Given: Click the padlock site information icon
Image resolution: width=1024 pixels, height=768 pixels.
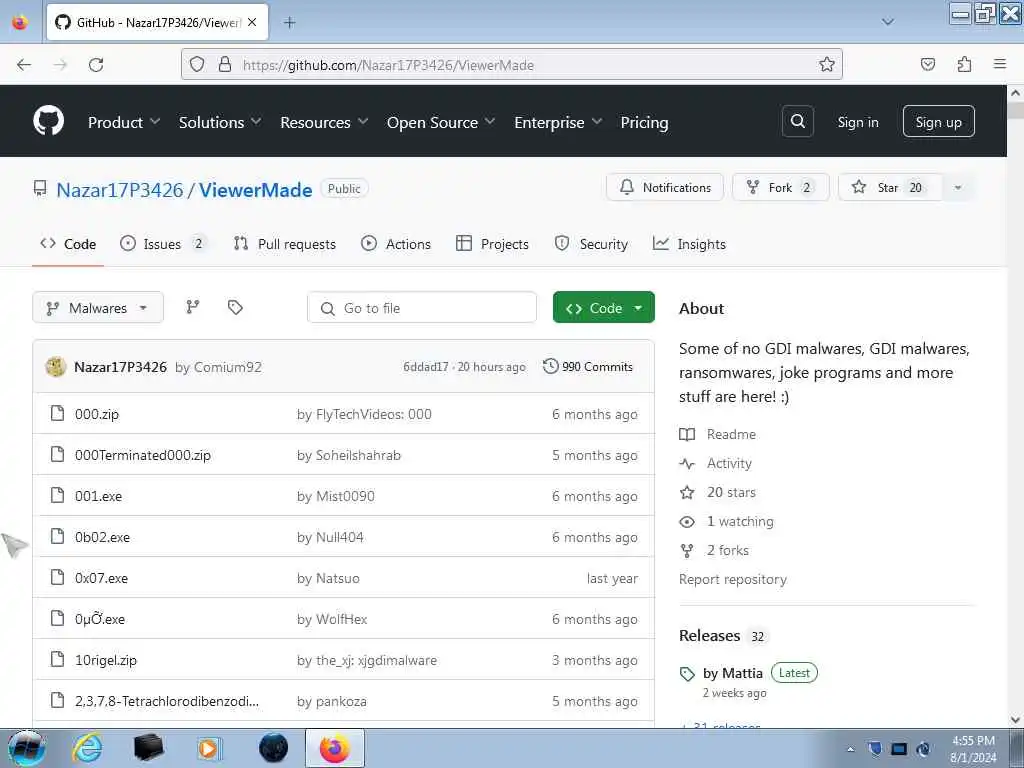Looking at the screenshot, I should pyautogui.click(x=225, y=64).
